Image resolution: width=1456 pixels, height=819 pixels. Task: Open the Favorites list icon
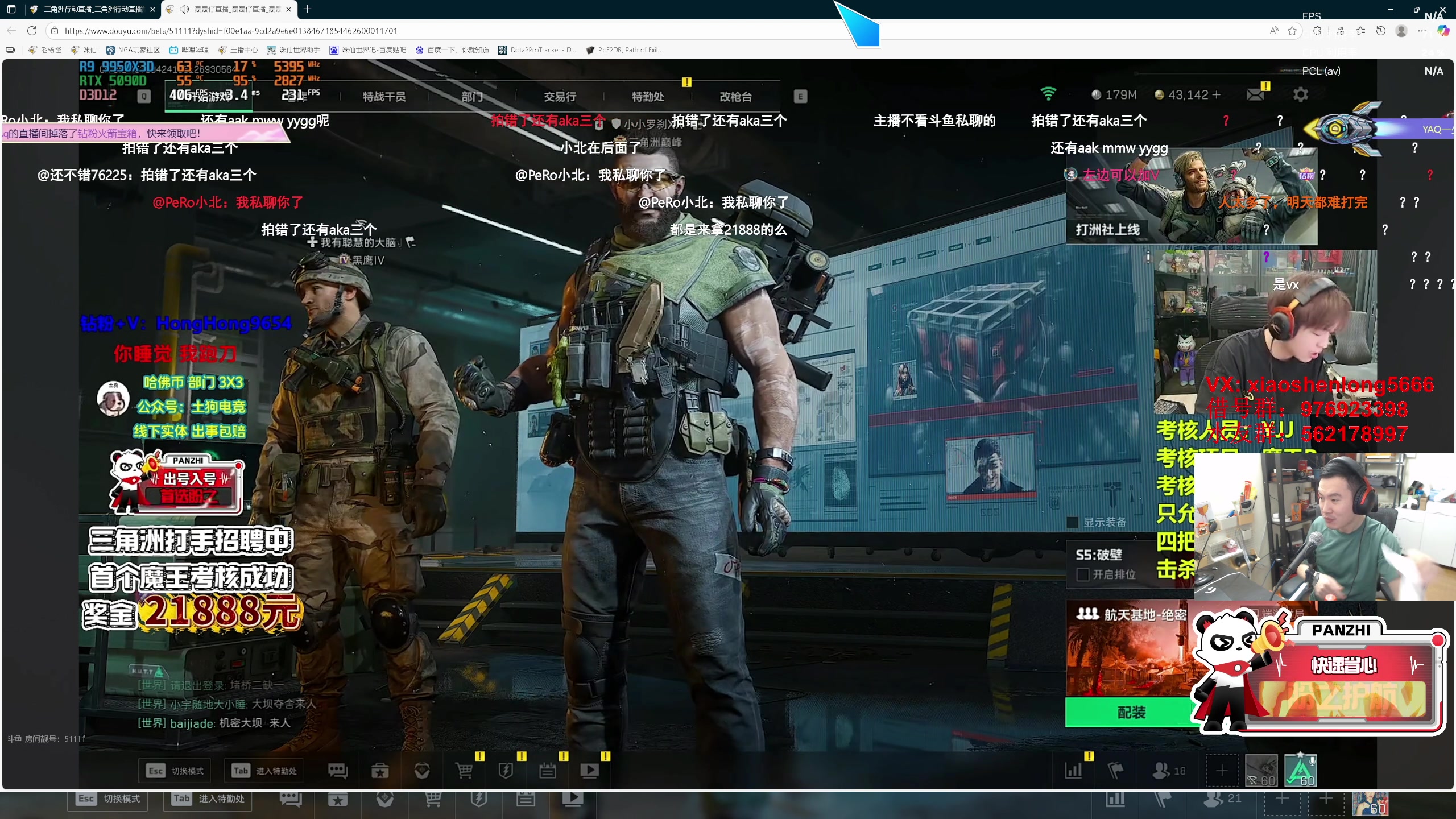[1360, 31]
